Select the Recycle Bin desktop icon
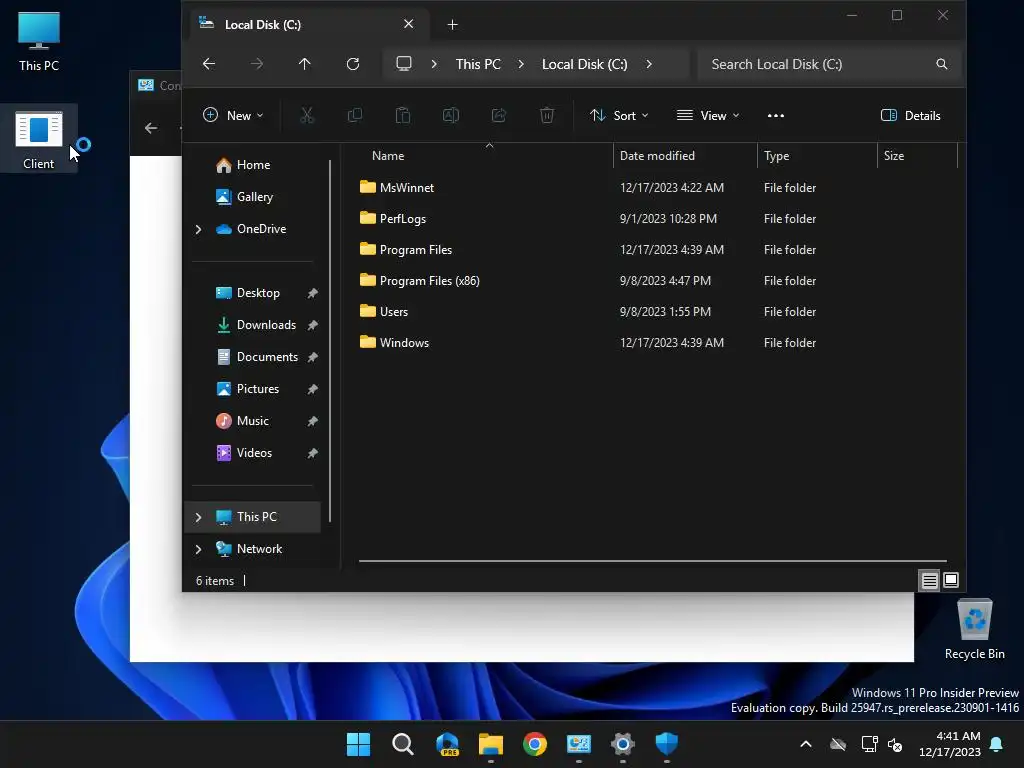1024x768 pixels. pos(974,630)
